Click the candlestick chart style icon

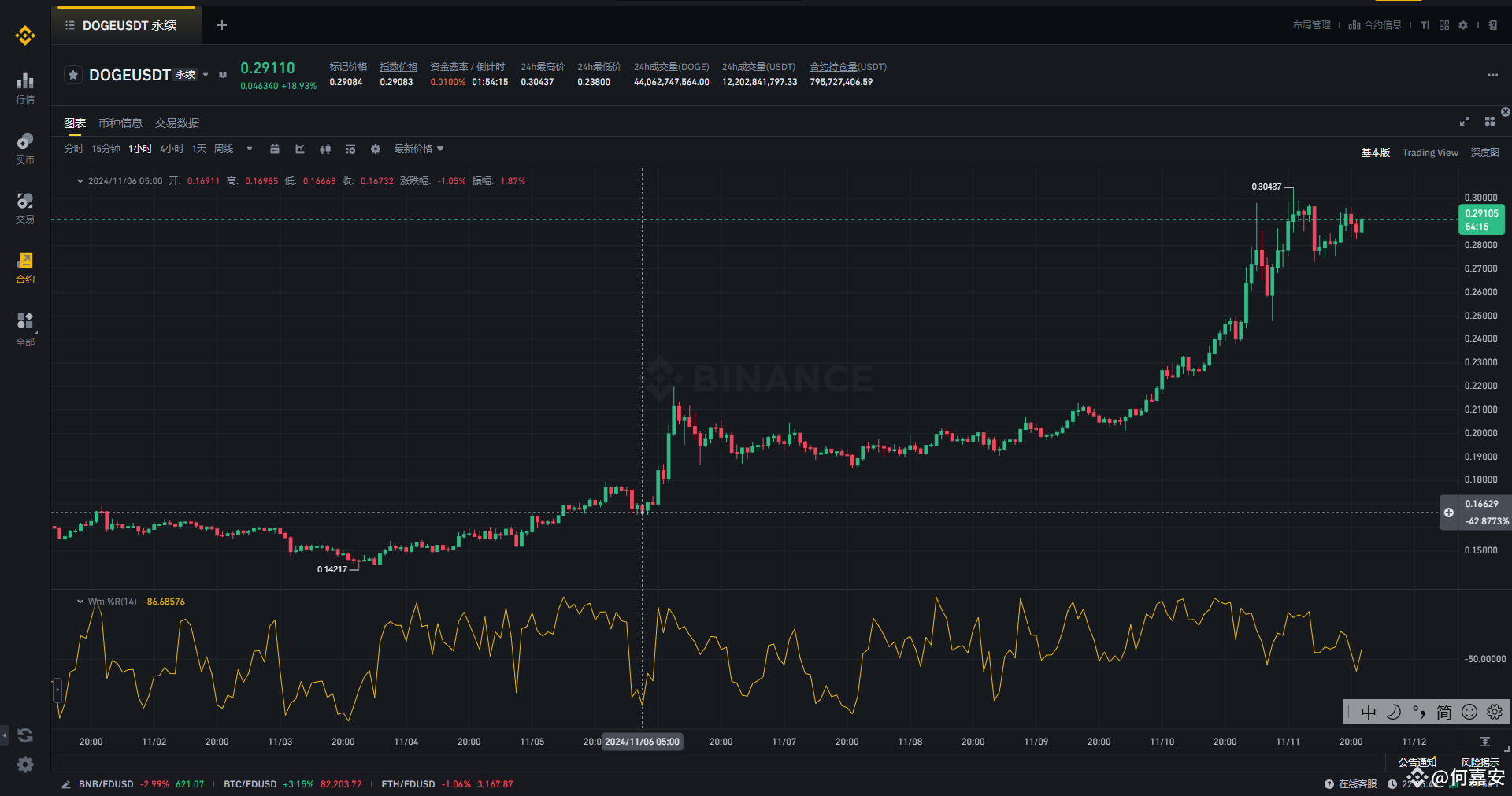(325, 149)
